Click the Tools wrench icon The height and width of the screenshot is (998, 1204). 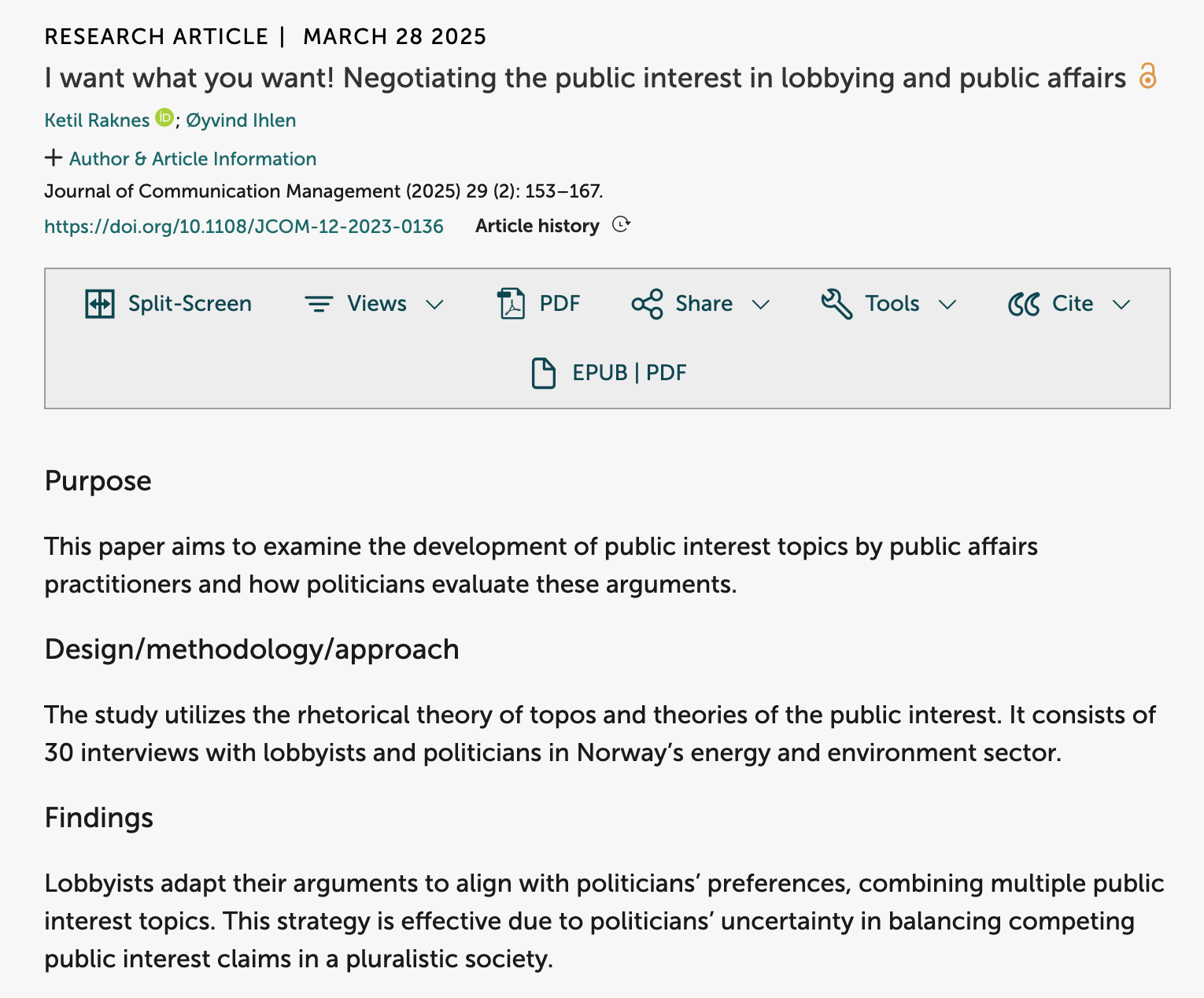(x=837, y=304)
